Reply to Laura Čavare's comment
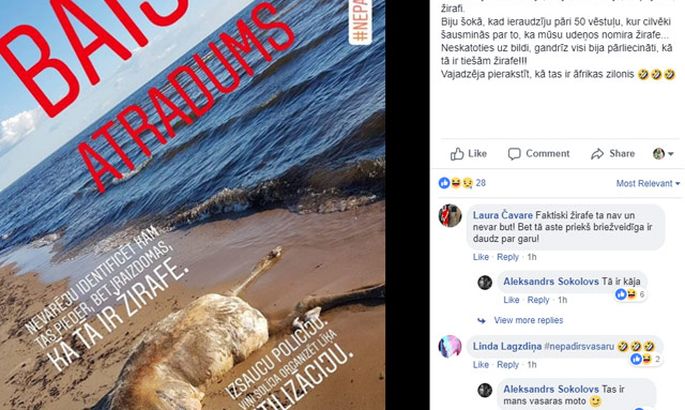 pos(508,257)
